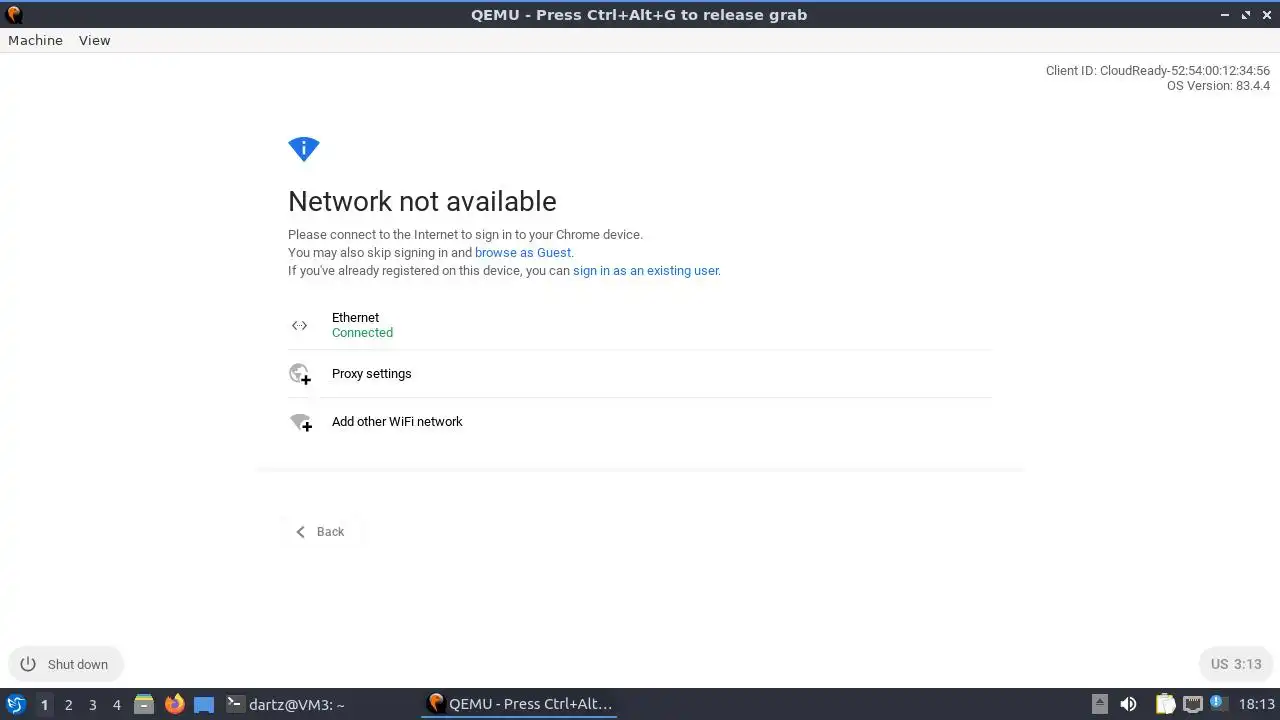The height and width of the screenshot is (720, 1280).
Task: Open the file manager from the taskbar
Action: point(144,704)
